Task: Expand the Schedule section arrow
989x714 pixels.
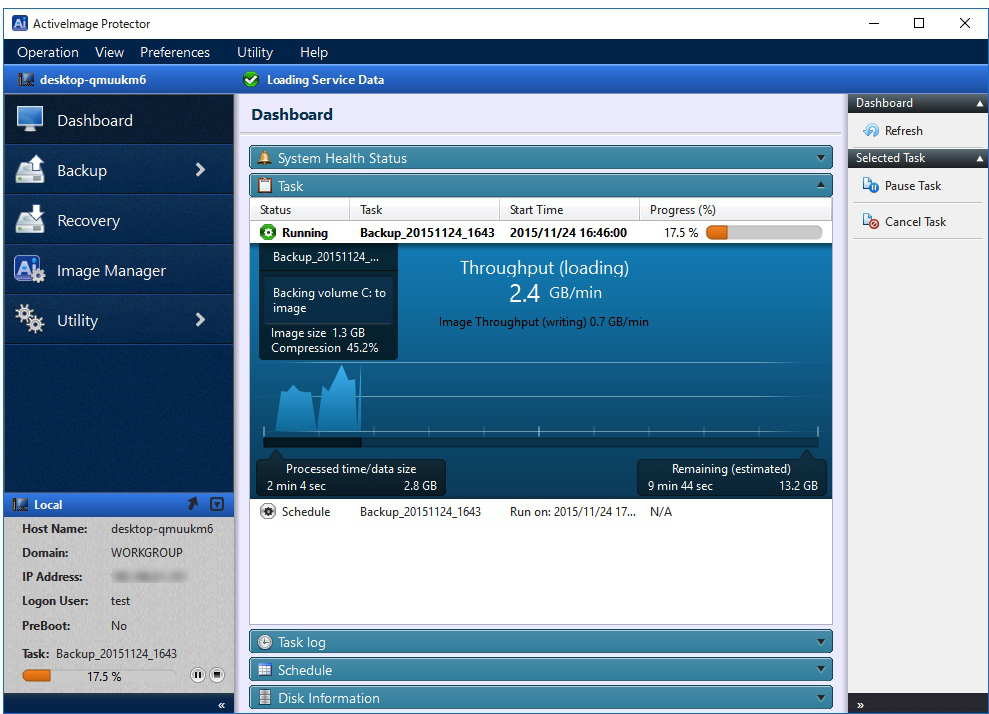Action: 821,669
